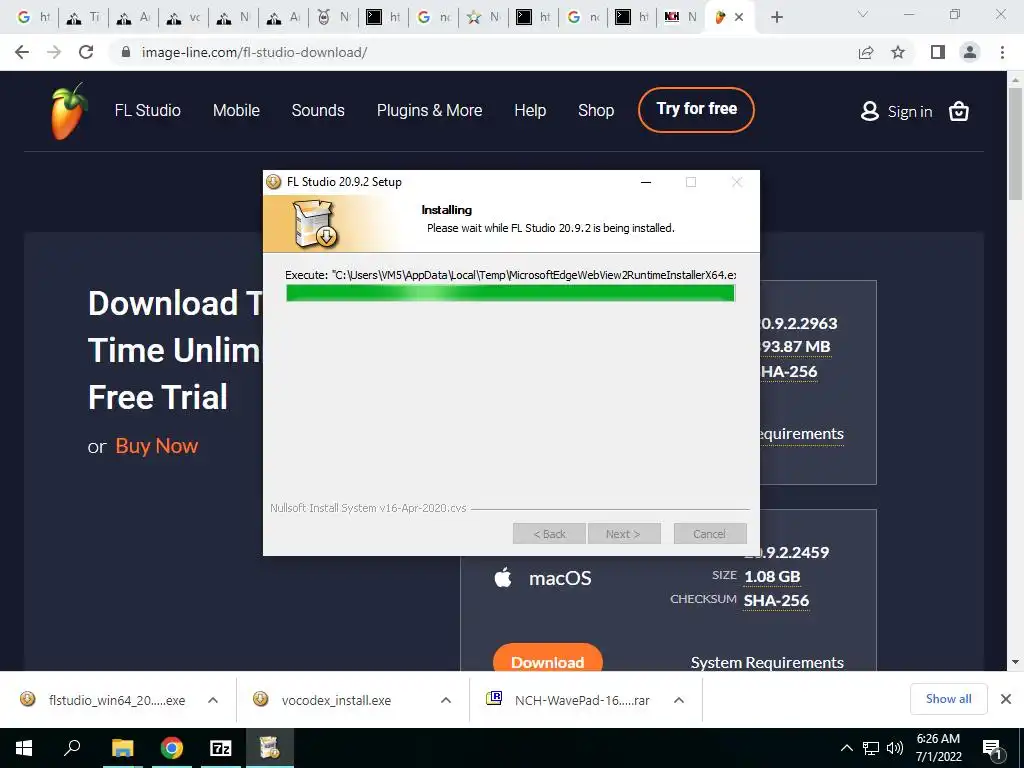
Task: Close the downloads bar
Action: (x=1006, y=699)
